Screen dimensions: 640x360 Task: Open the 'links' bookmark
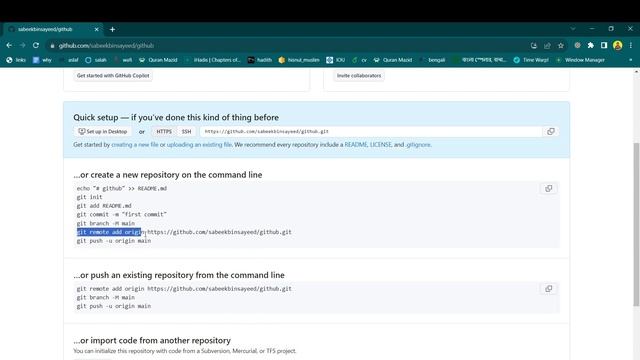pos(16,60)
